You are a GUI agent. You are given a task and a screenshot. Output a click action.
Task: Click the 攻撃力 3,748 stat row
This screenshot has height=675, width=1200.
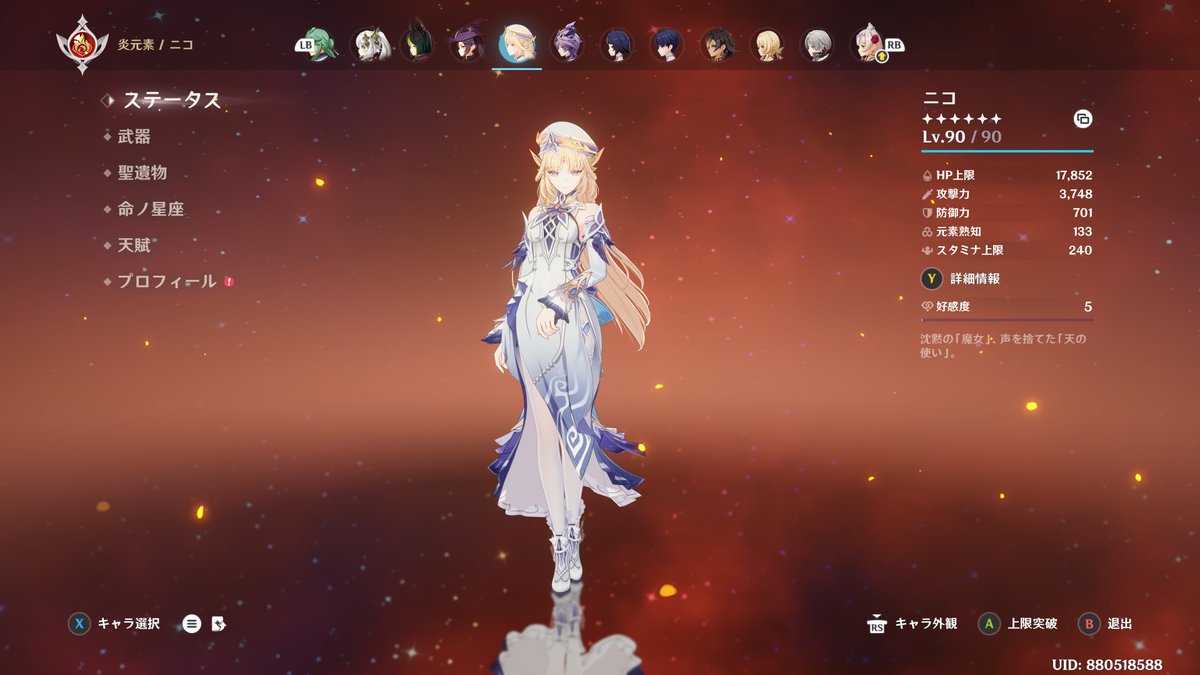(1007, 194)
